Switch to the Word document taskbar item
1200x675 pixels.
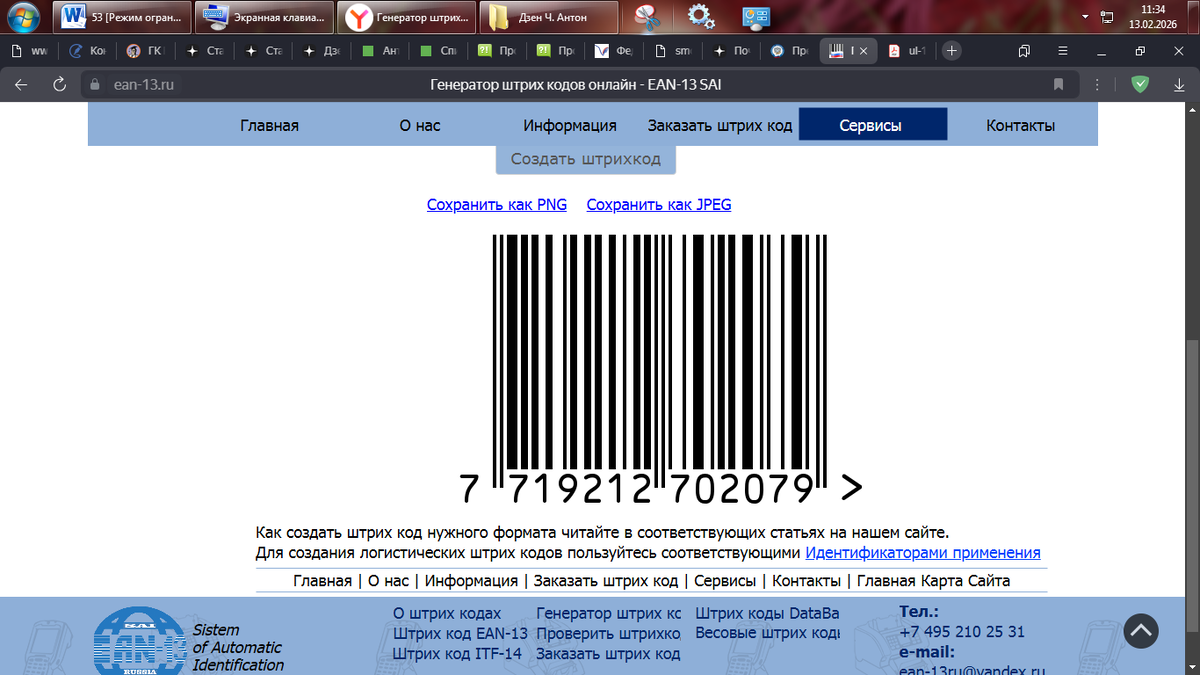[122, 17]
